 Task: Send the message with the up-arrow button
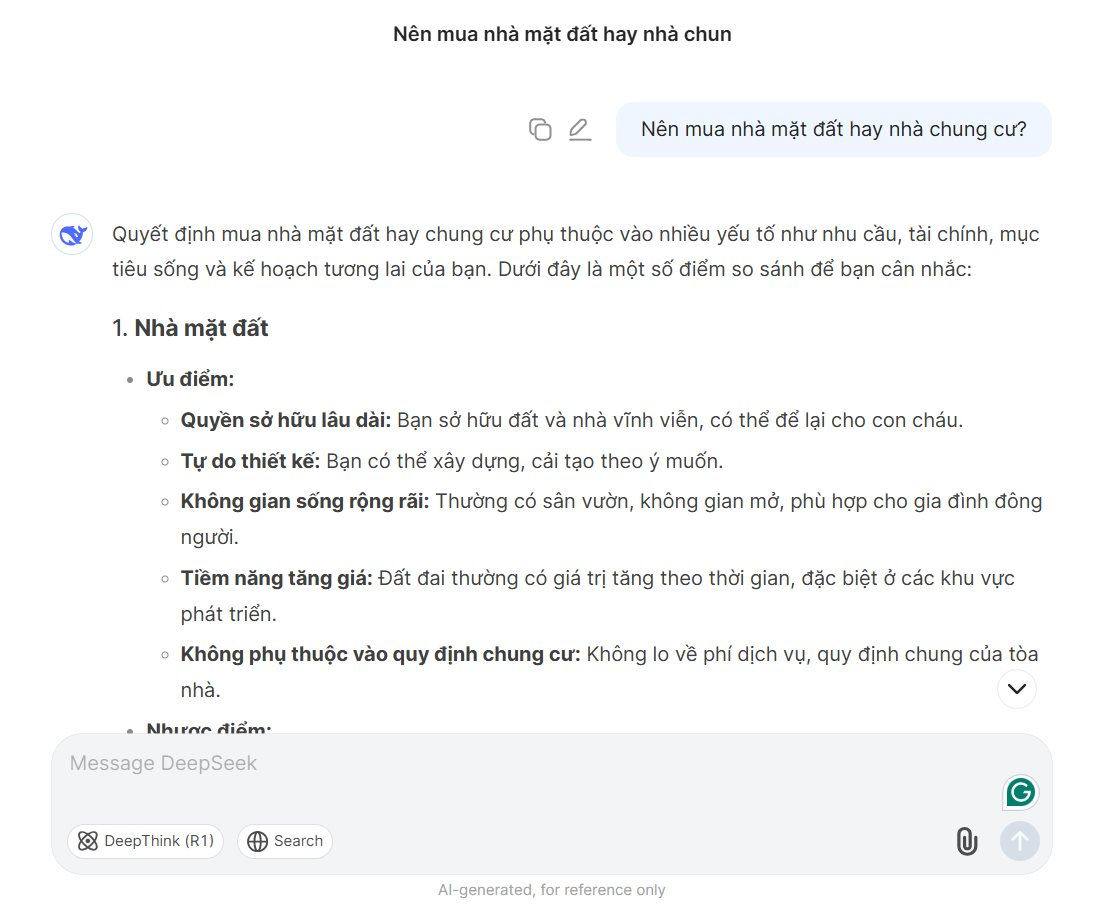coord(1019,841)
